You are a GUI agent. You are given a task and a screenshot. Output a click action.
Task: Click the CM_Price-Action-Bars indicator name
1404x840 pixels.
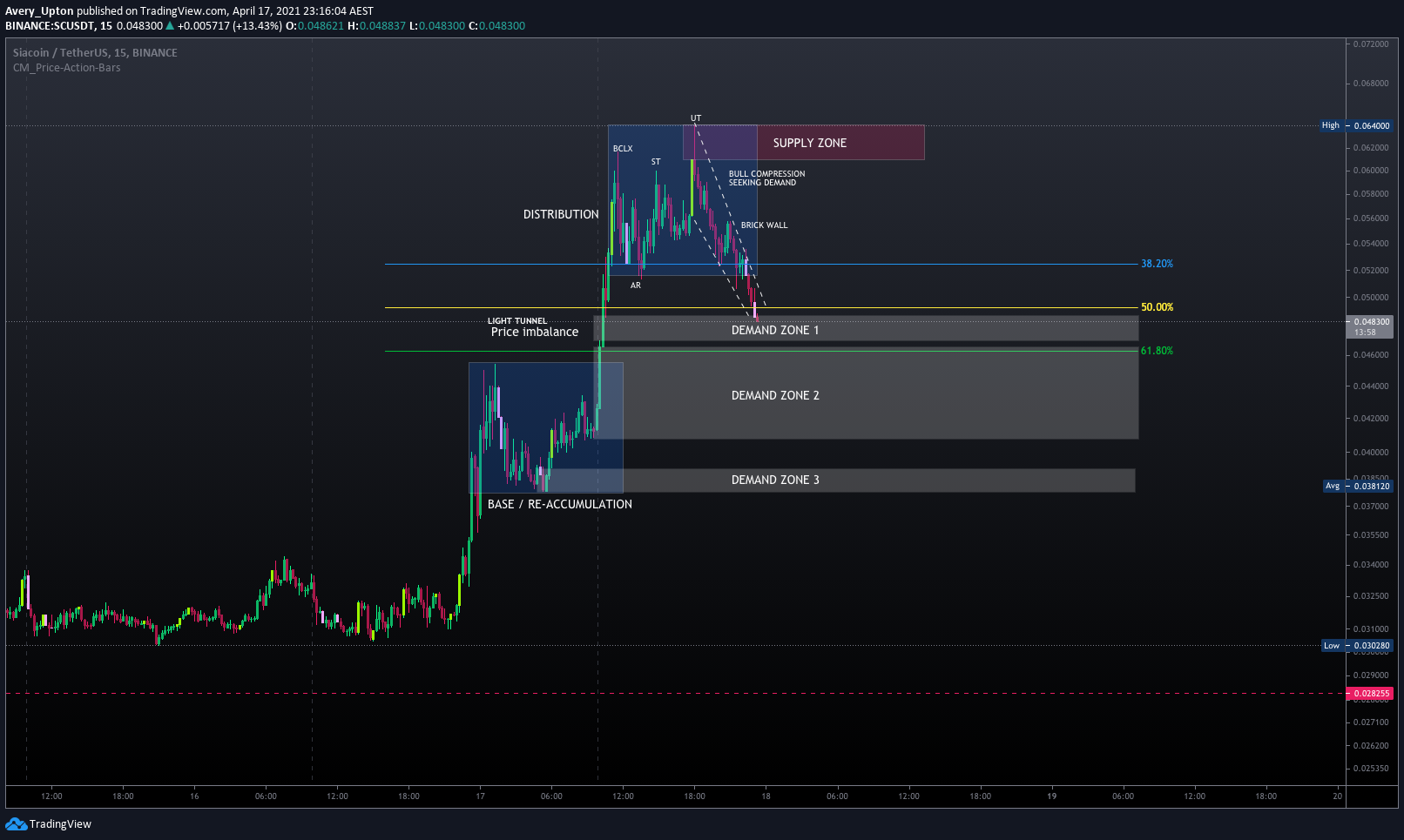[67, 68]
